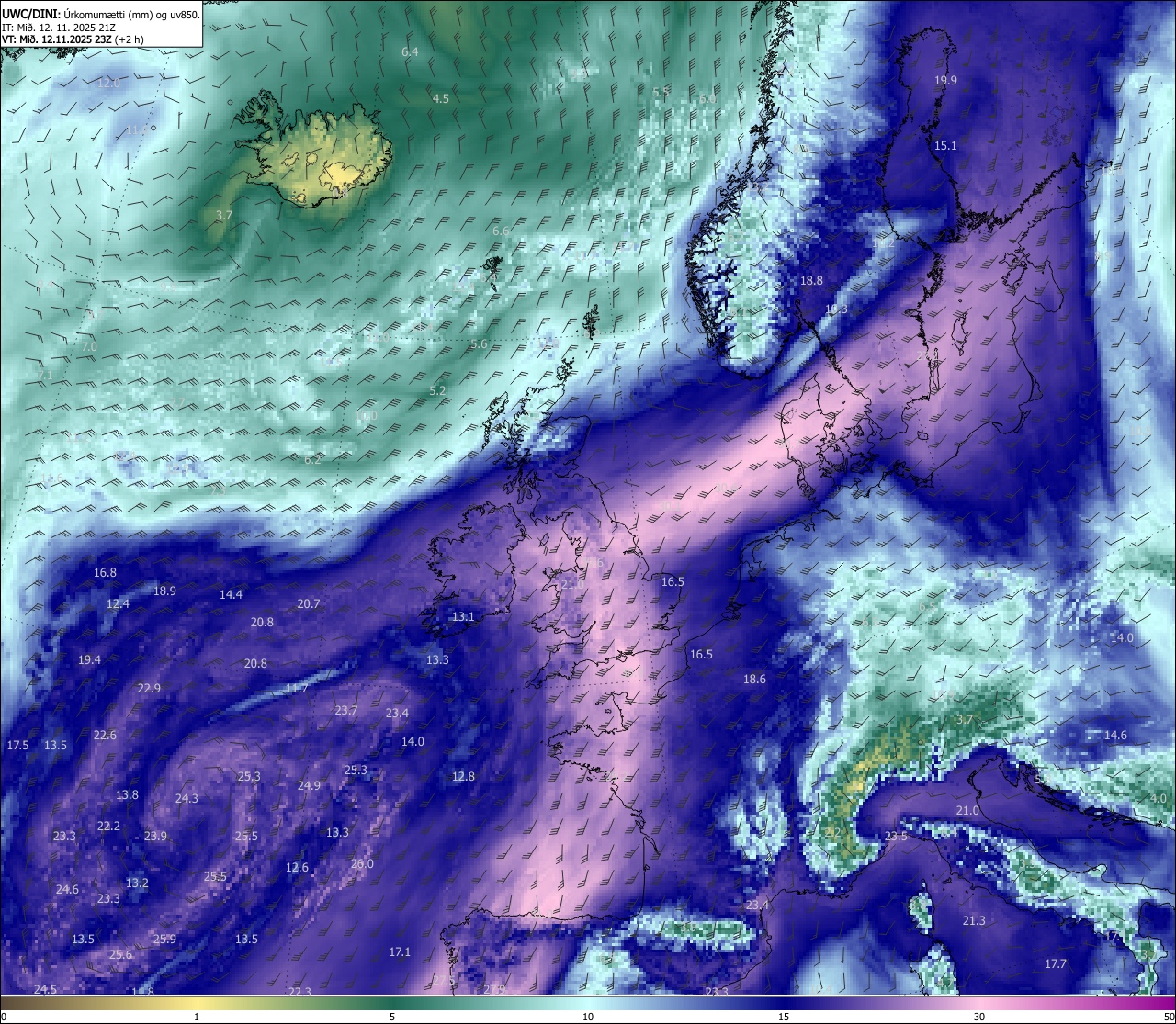
Task: Click the 14.6 value label
Action: [x=1115, y=736]
